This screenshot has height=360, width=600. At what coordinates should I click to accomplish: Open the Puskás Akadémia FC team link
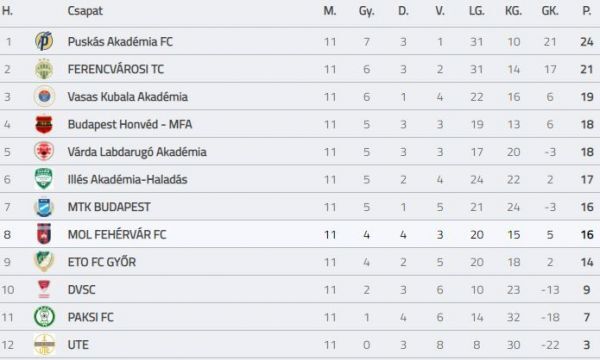pyautogui.click(x=120, y=41)
